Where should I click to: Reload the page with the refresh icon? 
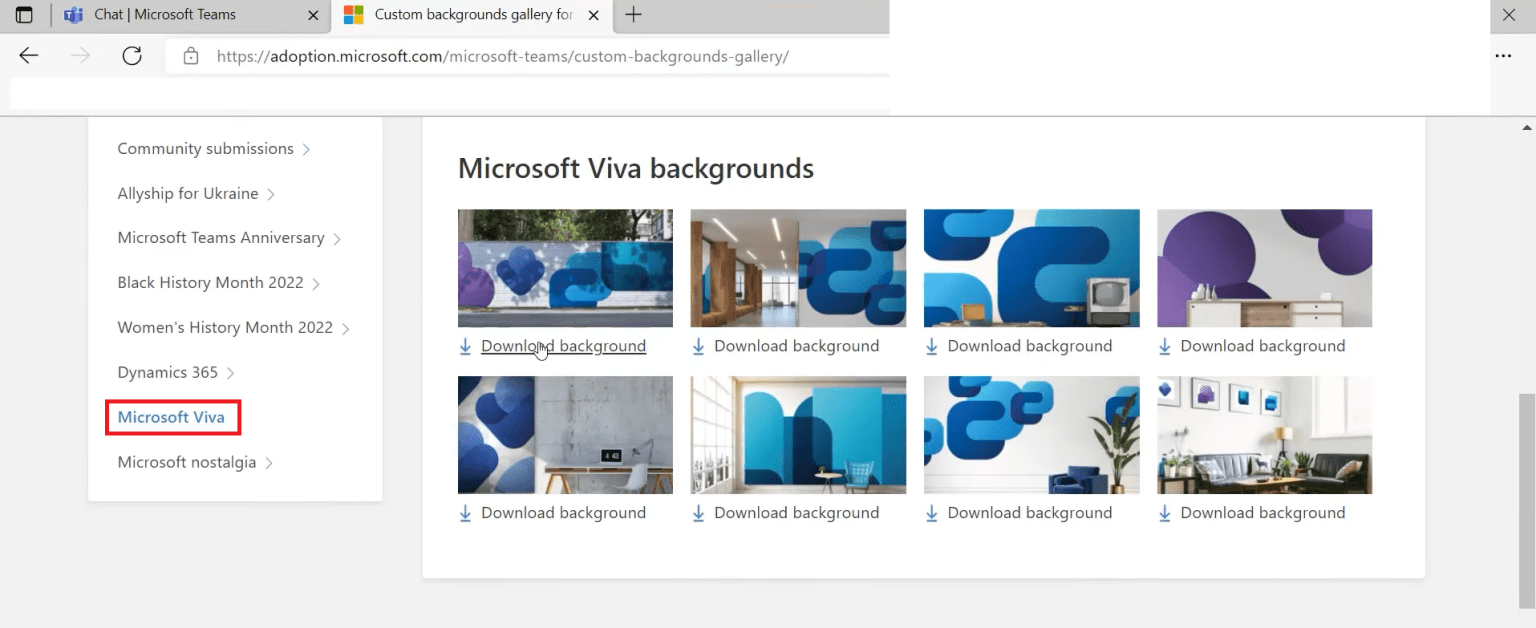click(132, 55)
